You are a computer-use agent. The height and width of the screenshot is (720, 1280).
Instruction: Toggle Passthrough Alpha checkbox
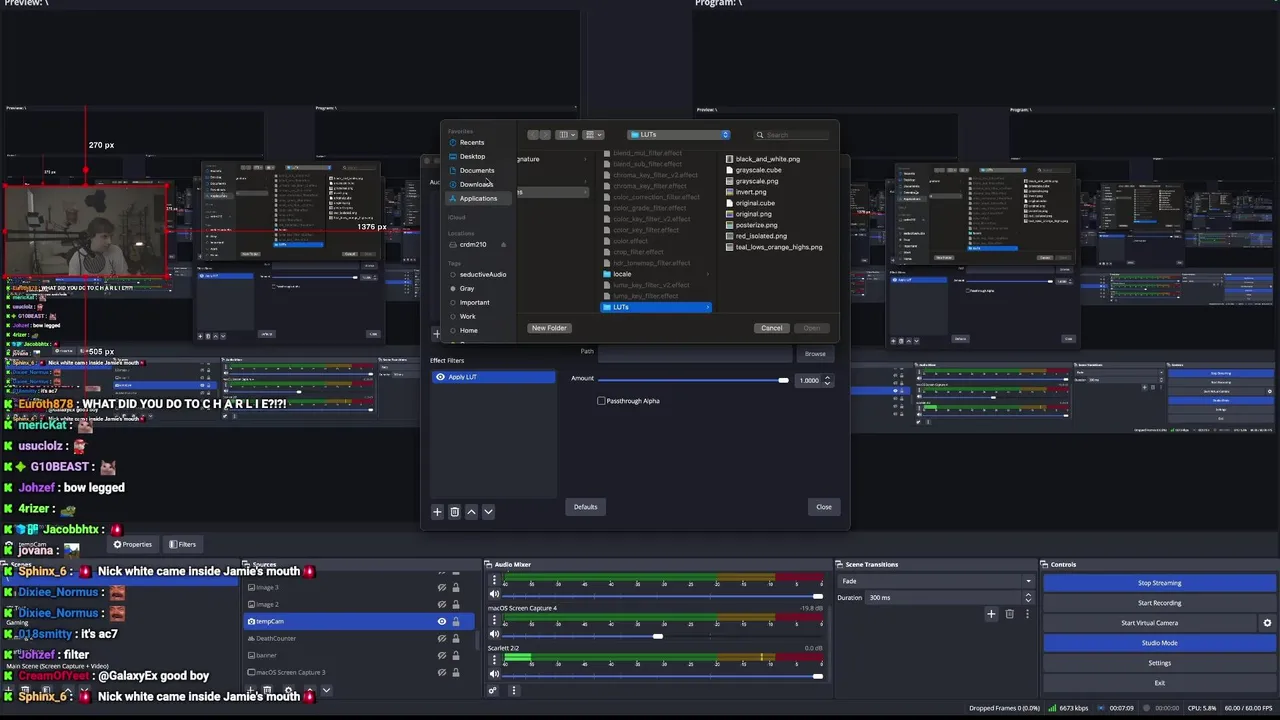click(601, 401)
